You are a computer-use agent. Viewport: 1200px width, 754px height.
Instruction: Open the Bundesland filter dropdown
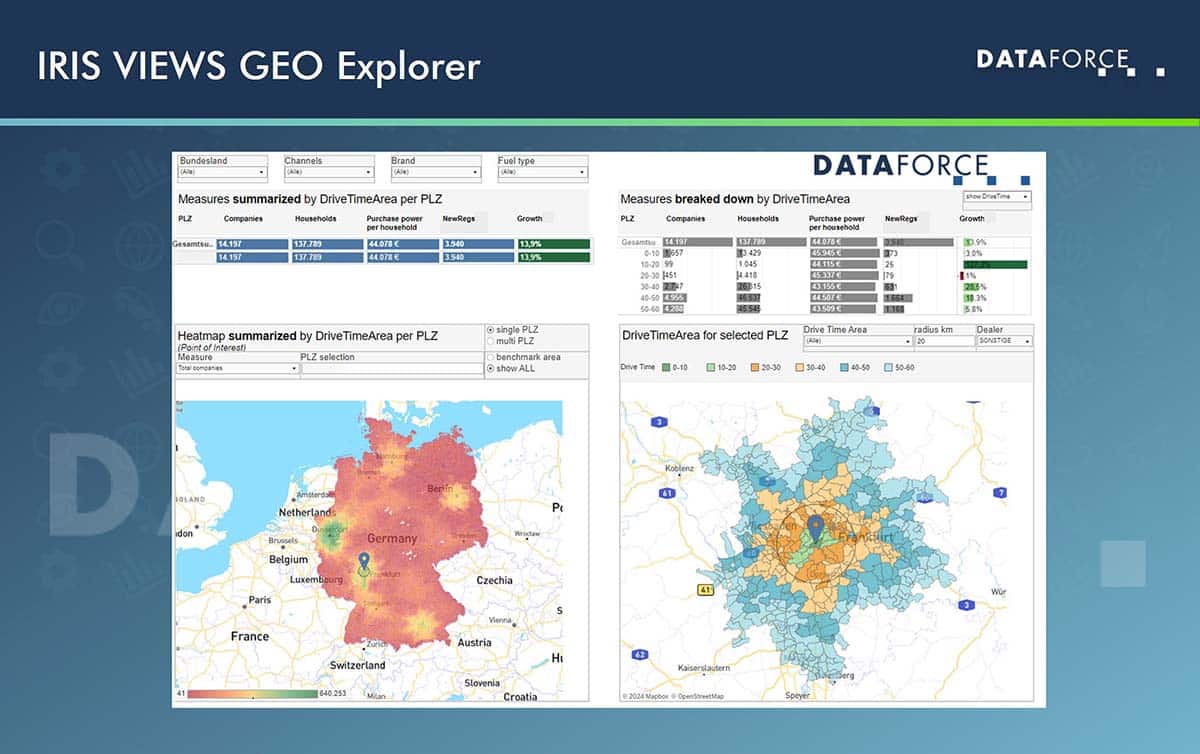[x=222, y=172]
